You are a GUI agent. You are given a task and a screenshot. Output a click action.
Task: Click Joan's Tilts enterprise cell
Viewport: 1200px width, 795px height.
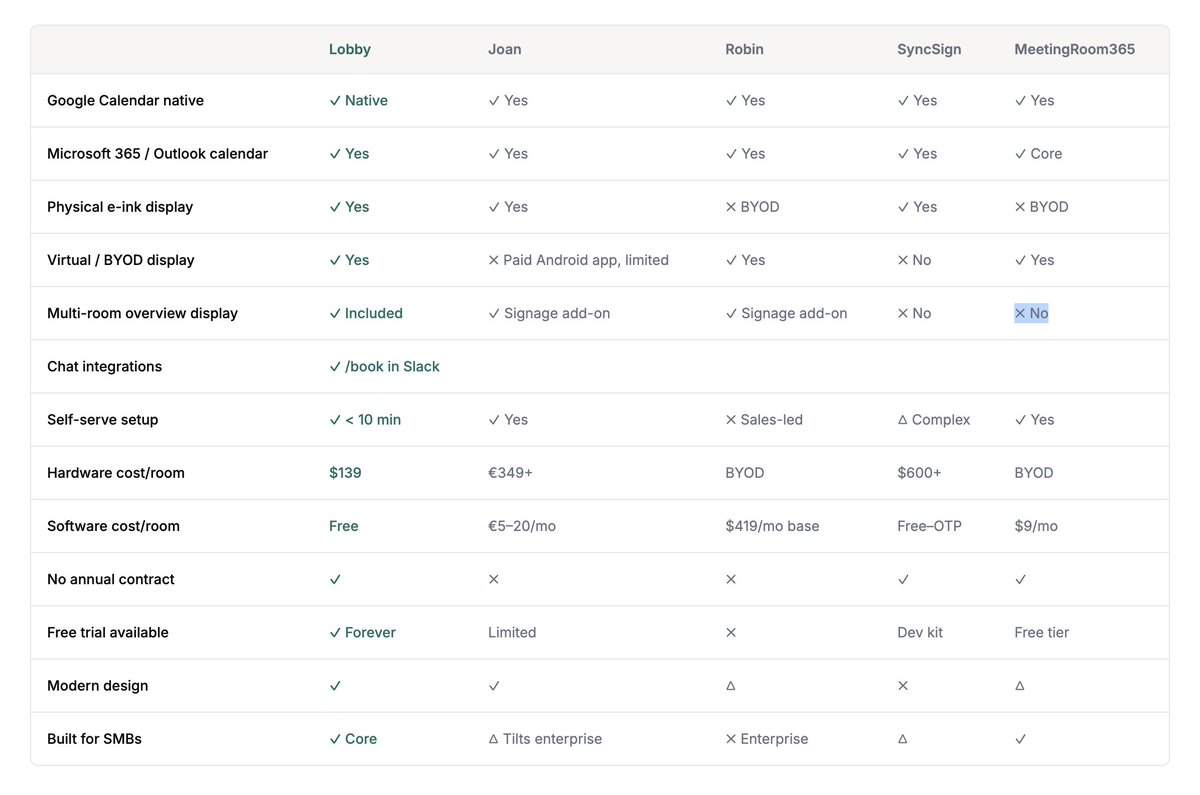pyautogui.click(x=545, y=739)
